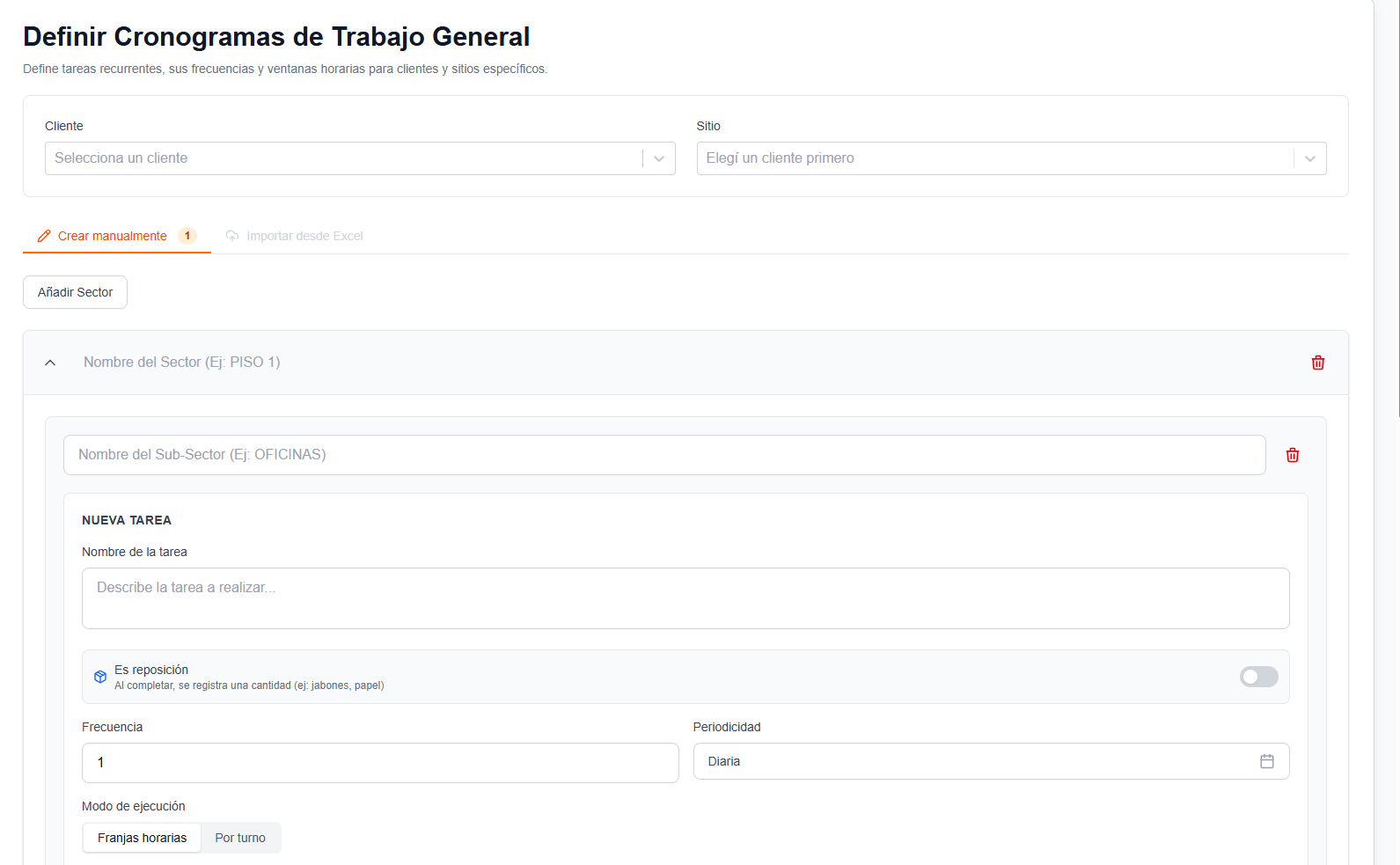Delete the sub-sector using its trash icon

[x=1293, y=455]
